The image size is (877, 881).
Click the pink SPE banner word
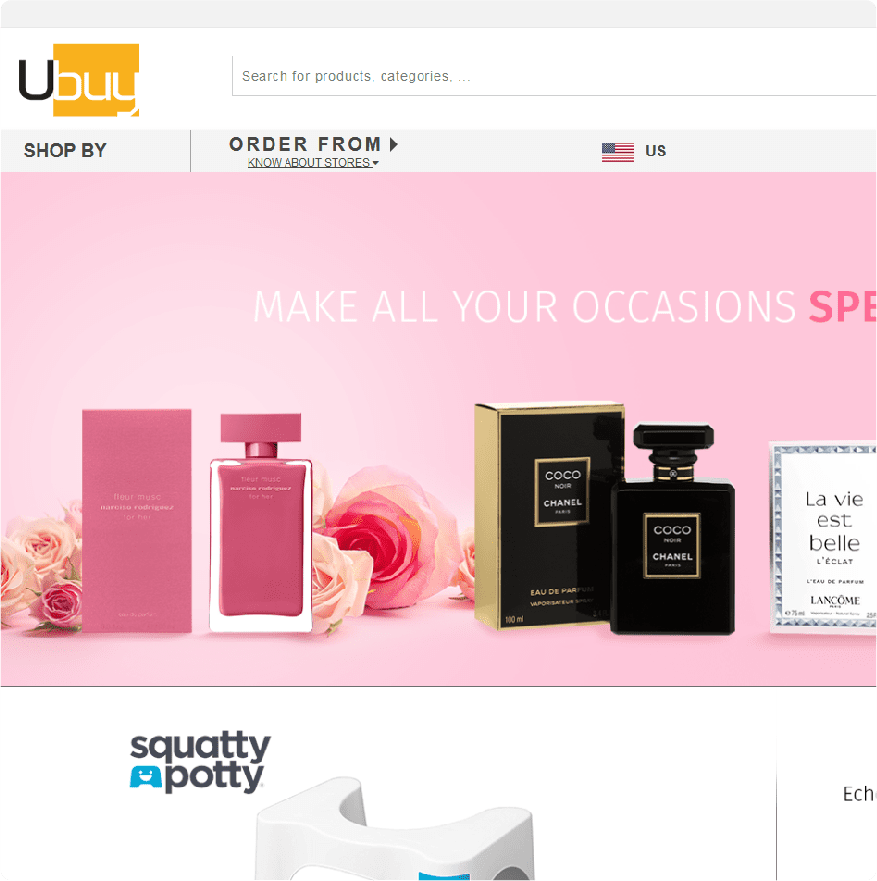point(842,307)
